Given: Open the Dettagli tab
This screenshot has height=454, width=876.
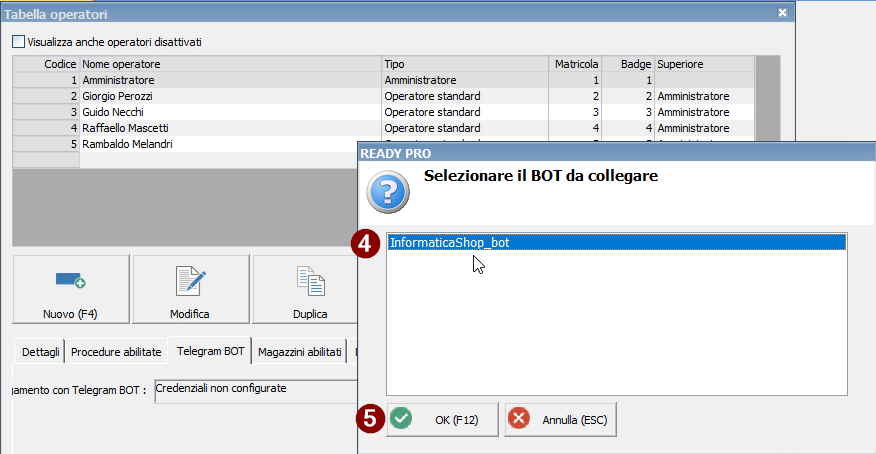Looking at the screenshot, I should pyautogui.click(x=40, y=352).
